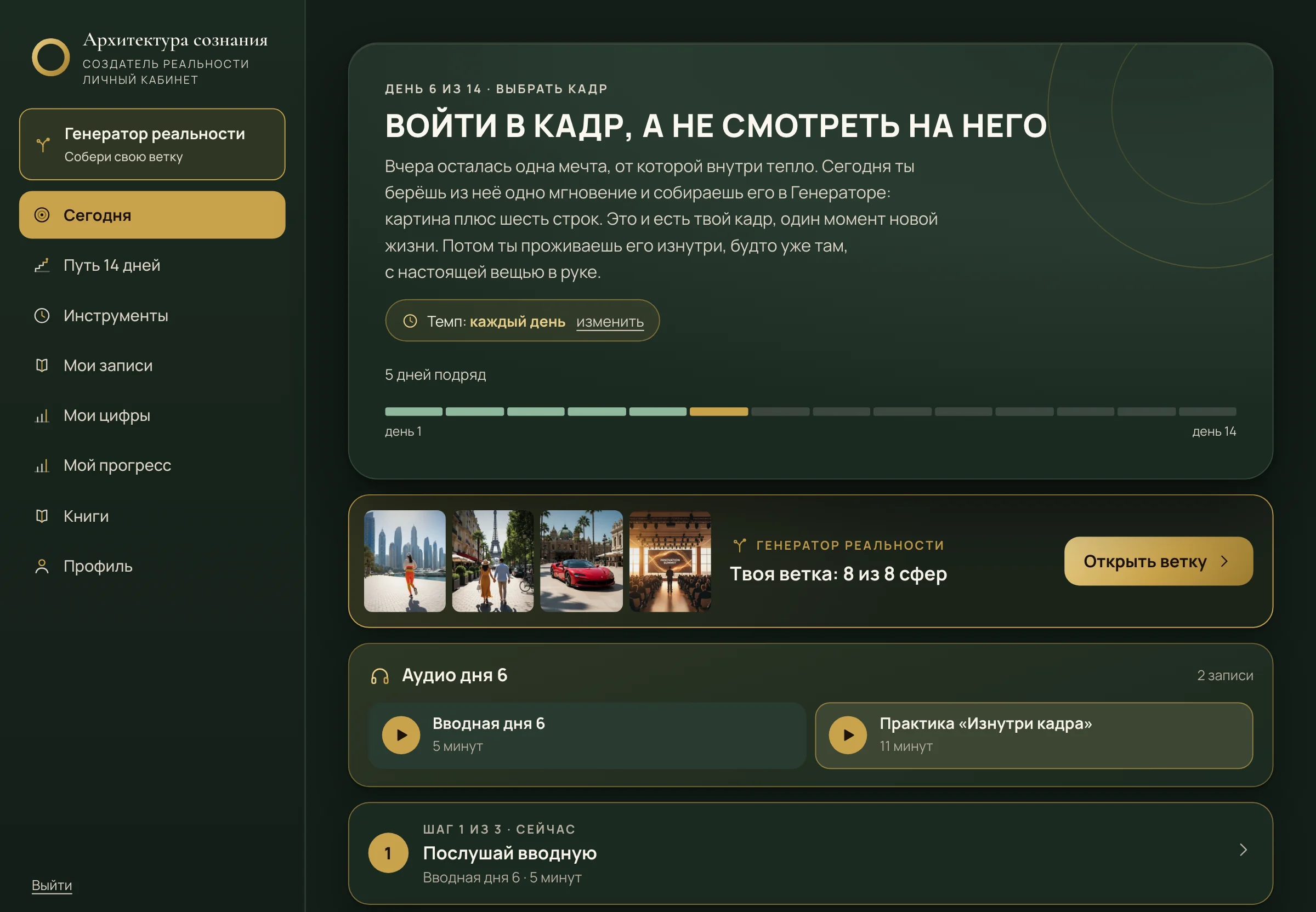Click the bar chart icon beside Мои цифры

(42, 415)
